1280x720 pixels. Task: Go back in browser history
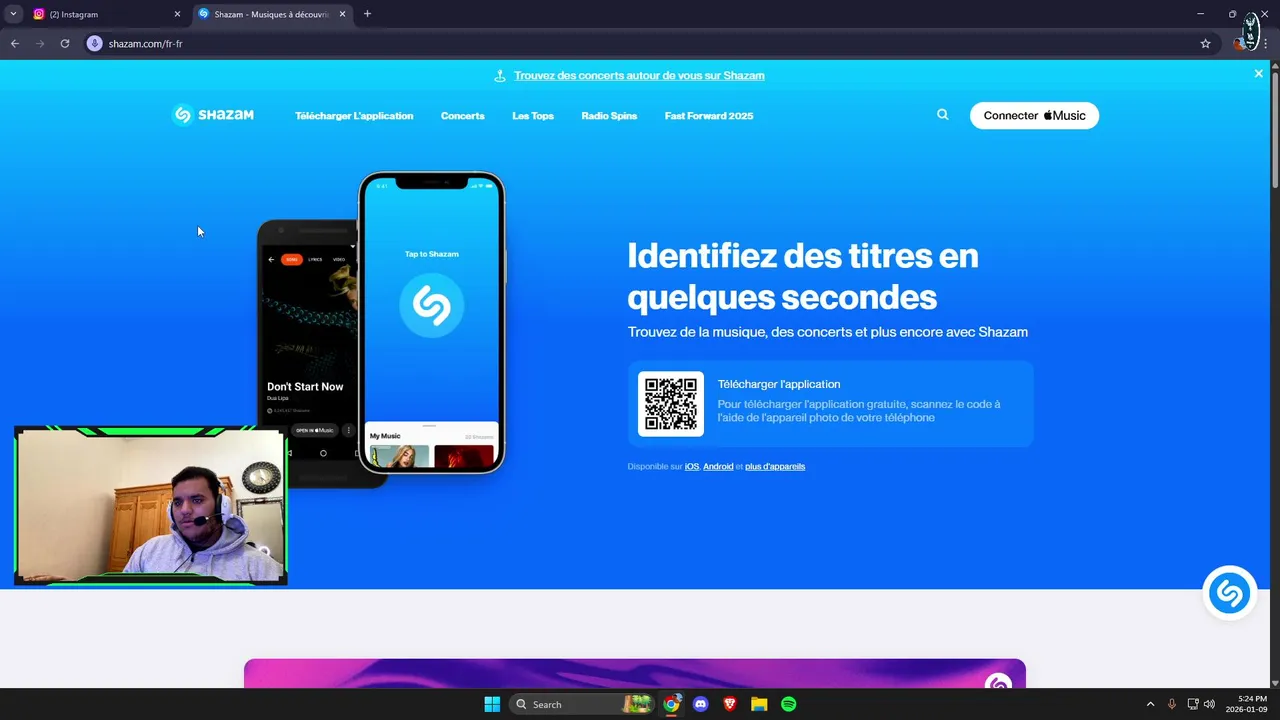tap(15, 44)
